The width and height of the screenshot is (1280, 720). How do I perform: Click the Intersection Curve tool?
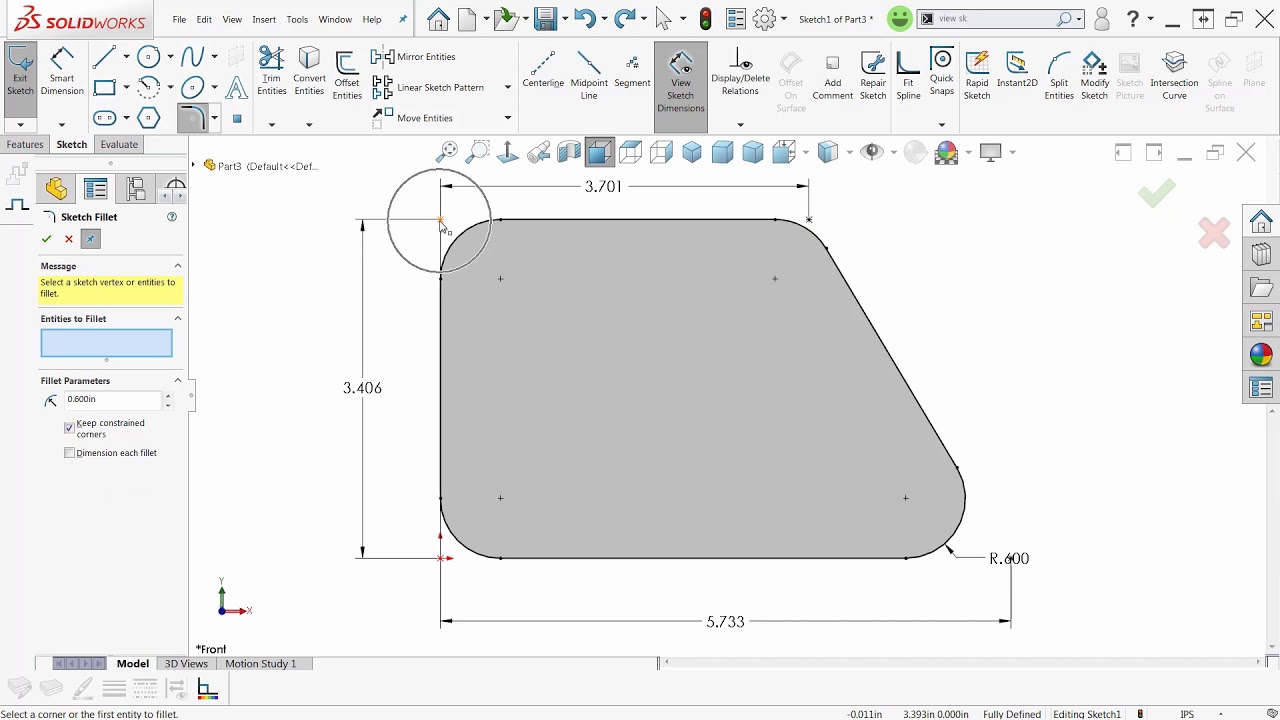1174,76
